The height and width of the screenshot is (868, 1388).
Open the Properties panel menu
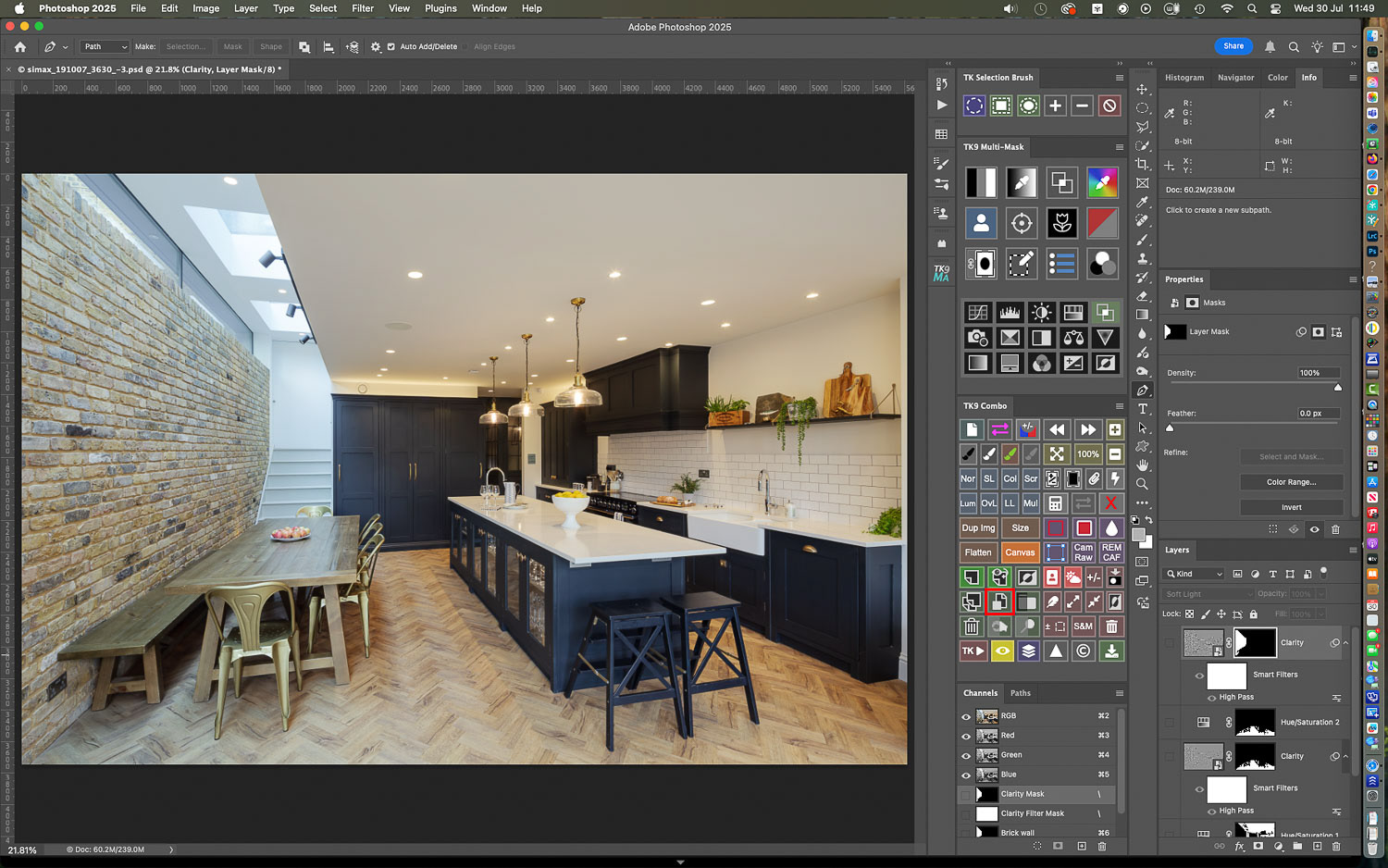click(x=1352, y=279)
